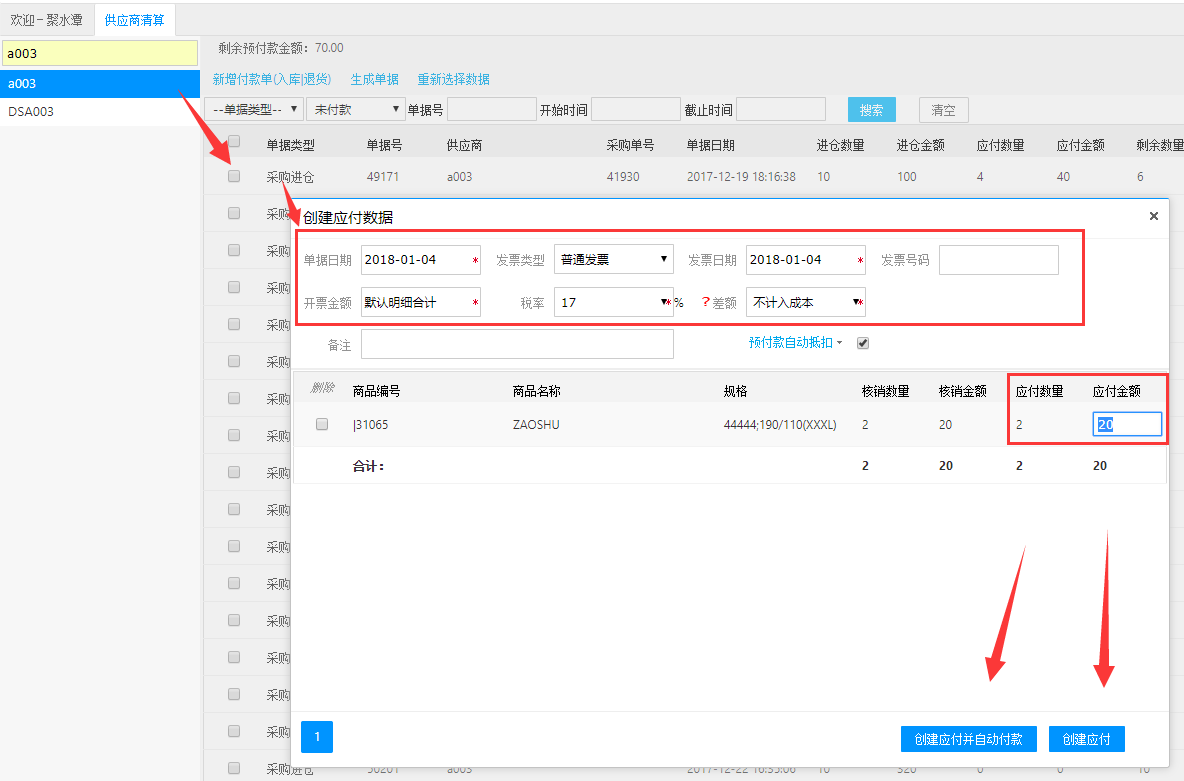Screen dimensions: 1184x781
Task: Click the 搜索 button
Action: (871, 110)
